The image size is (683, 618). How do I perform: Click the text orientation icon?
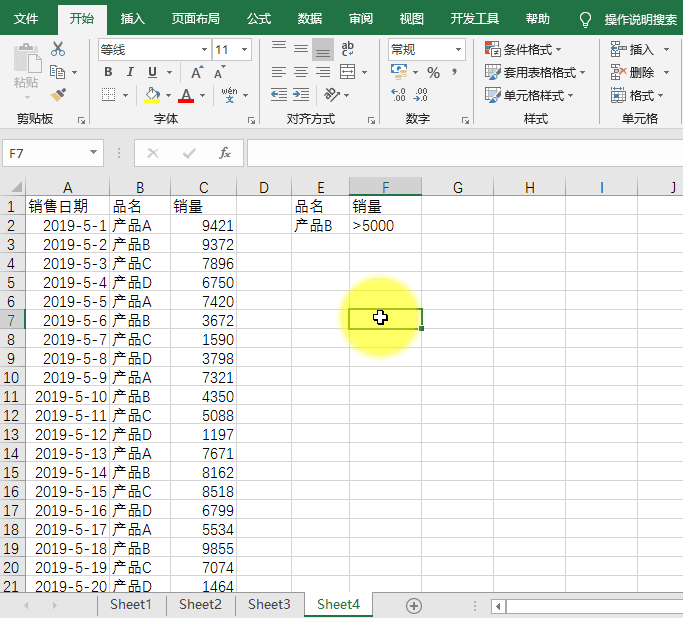pos(332,95)
